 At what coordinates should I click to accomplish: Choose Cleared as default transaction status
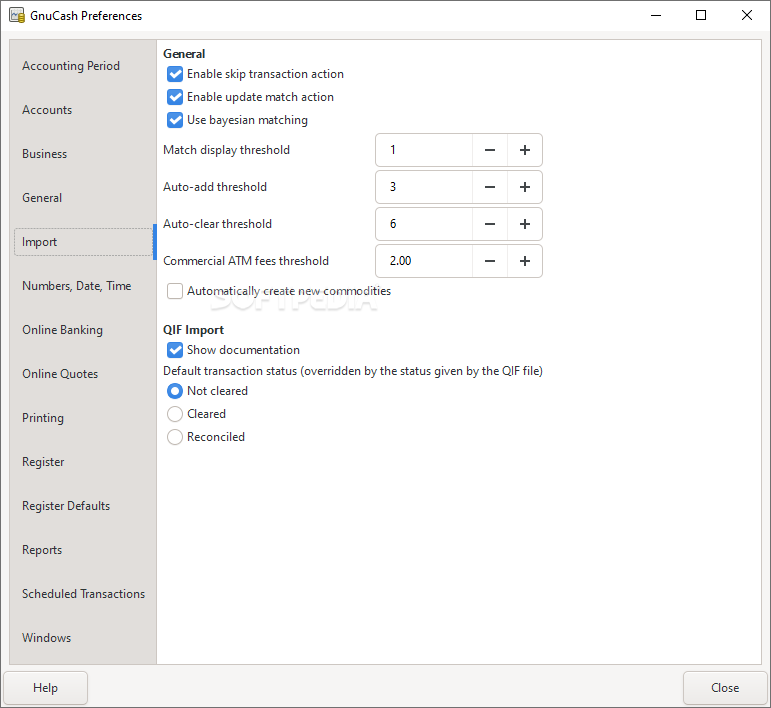pos(175,414)
